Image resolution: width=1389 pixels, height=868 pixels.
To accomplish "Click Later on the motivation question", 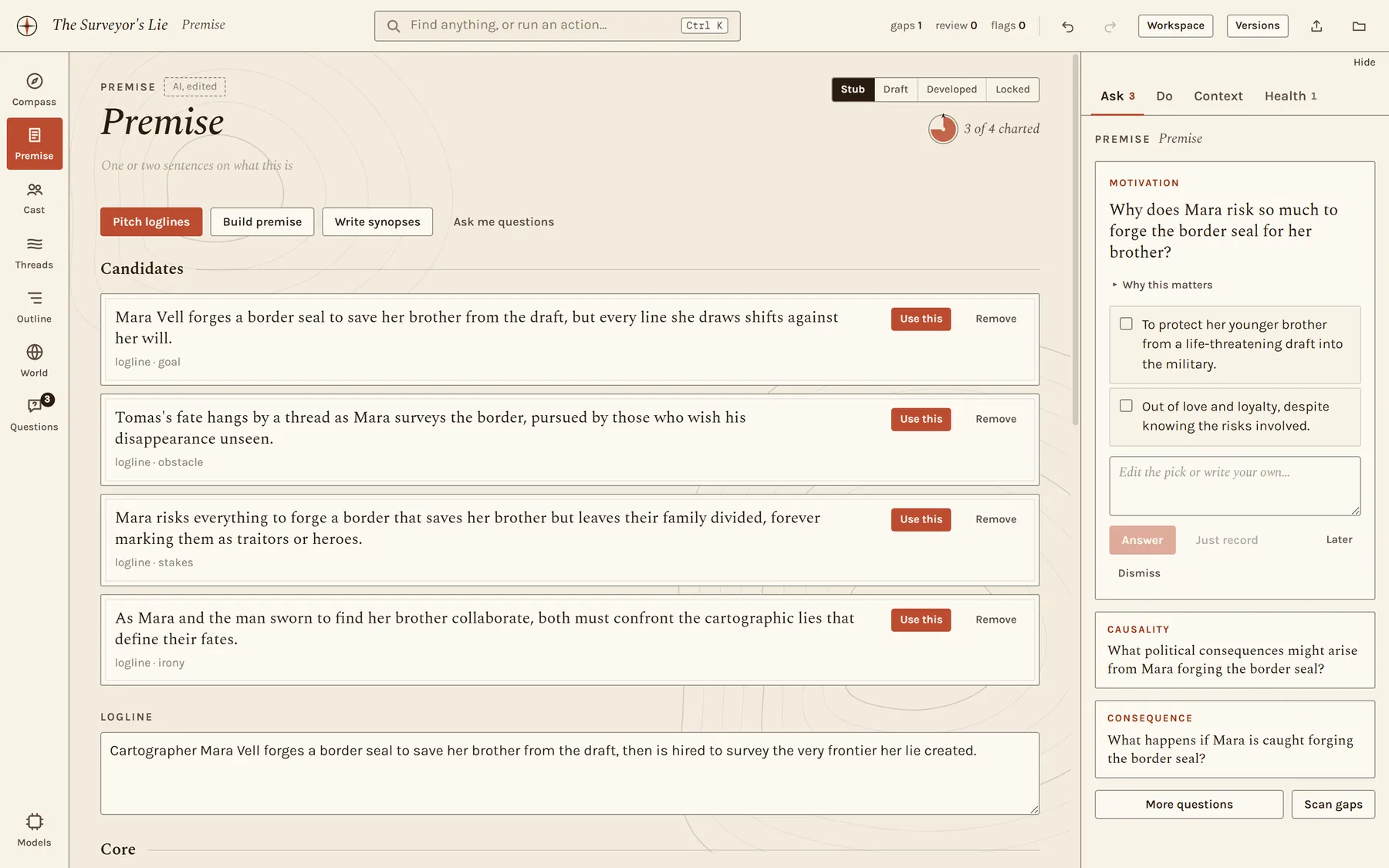I will 1339,539.
